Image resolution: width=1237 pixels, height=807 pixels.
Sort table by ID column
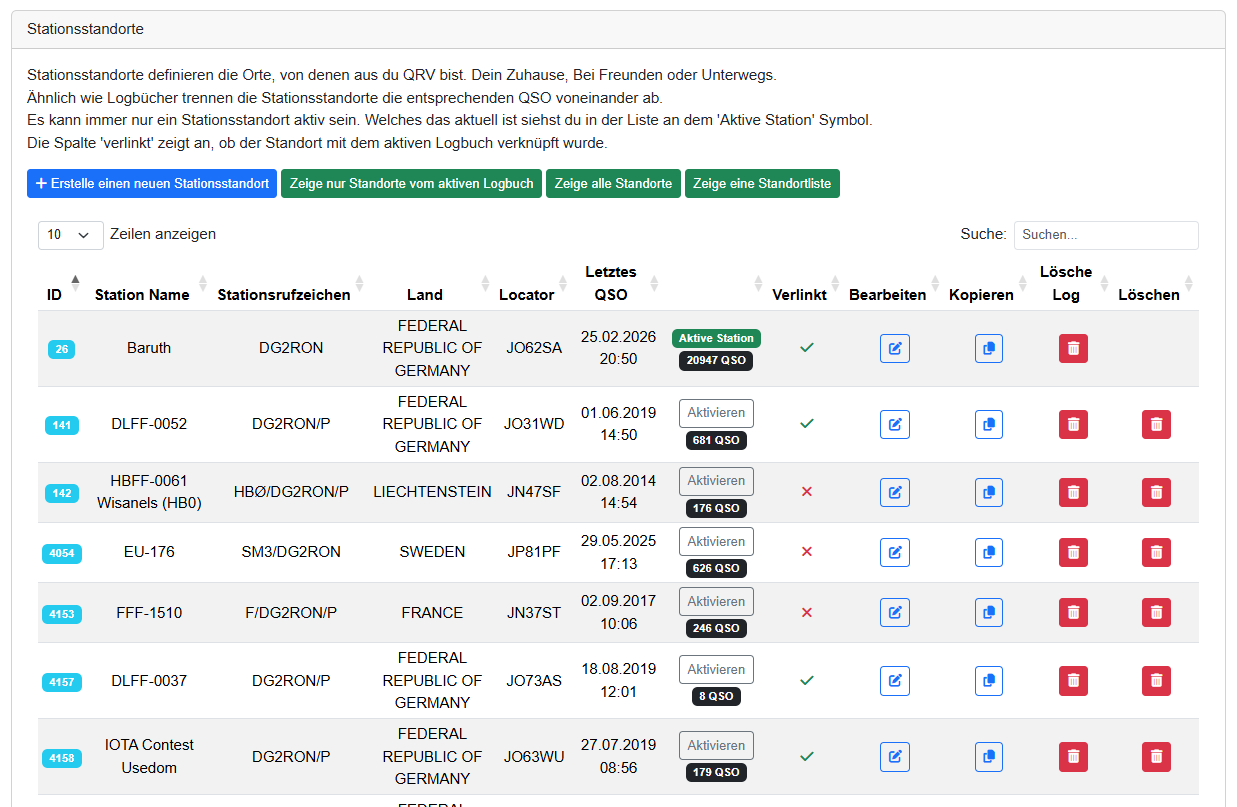point(55,294)
